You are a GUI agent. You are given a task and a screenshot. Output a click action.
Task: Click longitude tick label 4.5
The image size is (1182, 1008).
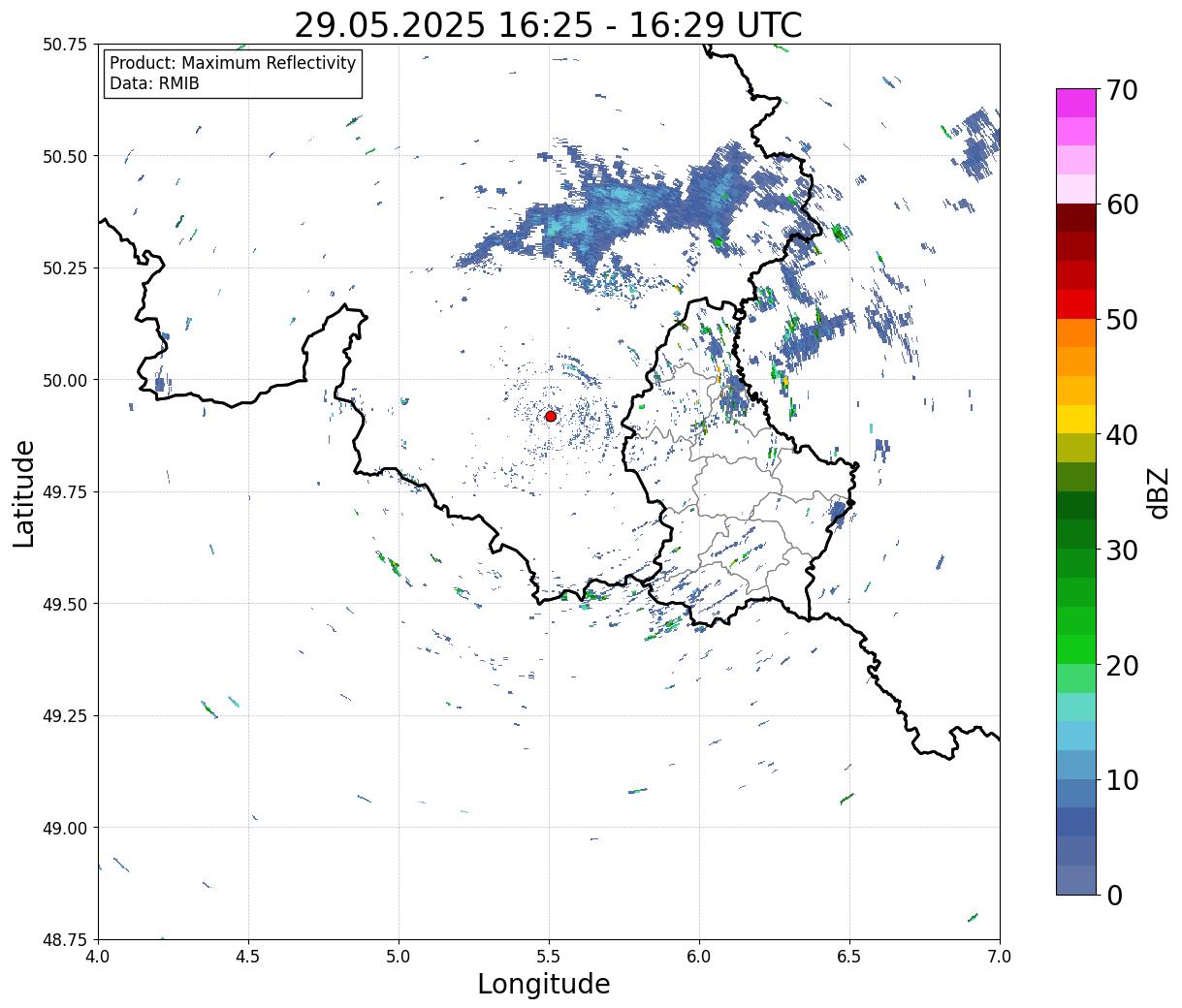[248, 957]
